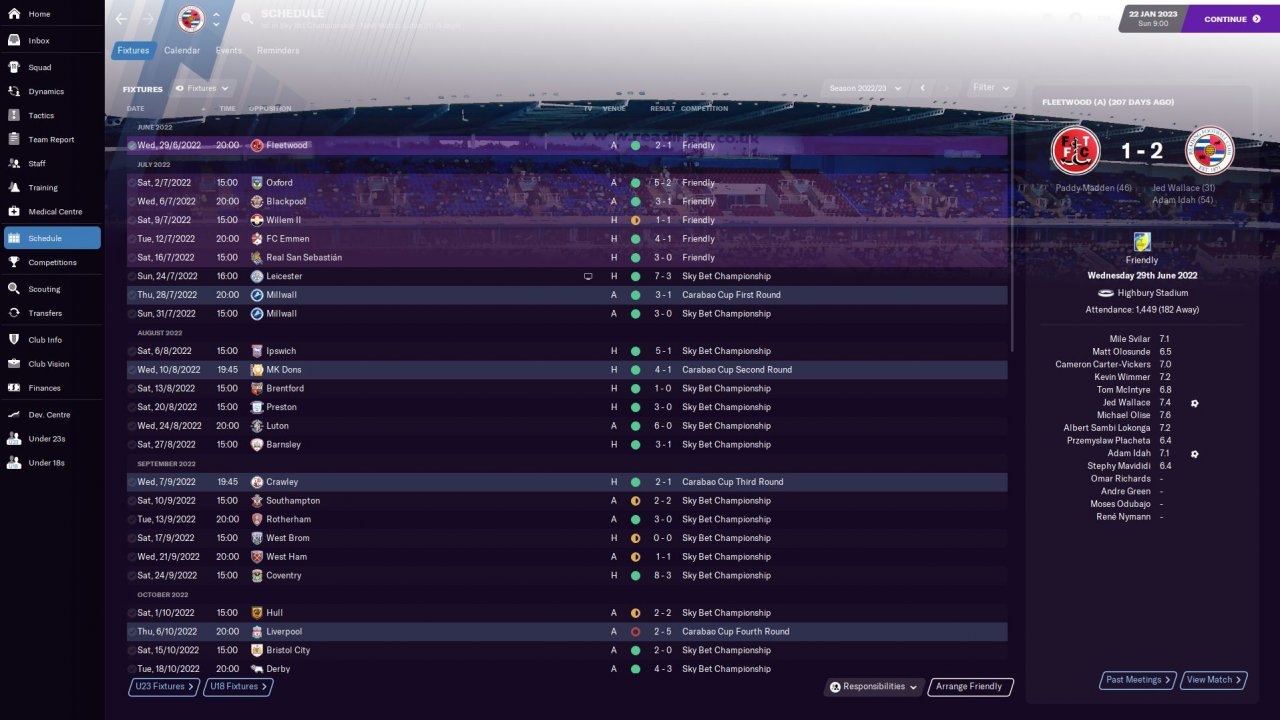This screenshot has width=1280, height=720.
Task: Open the Tactics board icon
Action: [15, 116]
